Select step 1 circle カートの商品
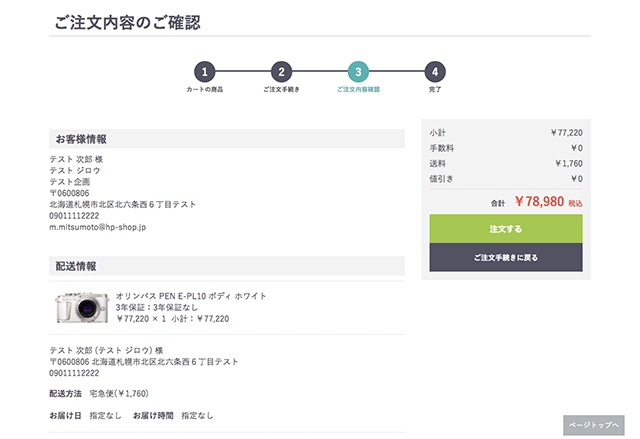Viewport: 640px width, 439px height. (204, 72)
